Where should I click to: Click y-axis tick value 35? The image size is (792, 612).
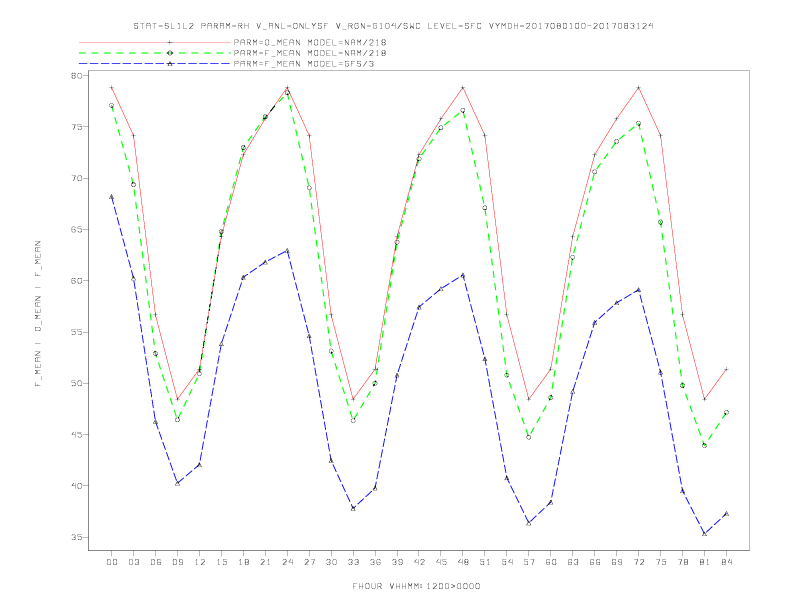coord(77,537)
